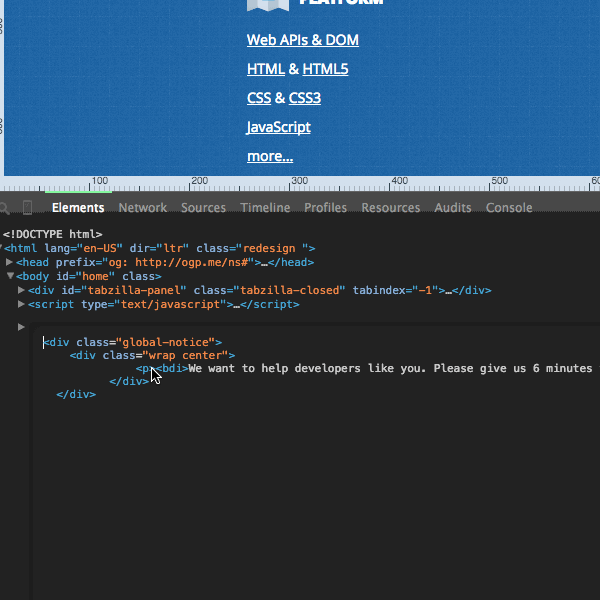Open the HTML5 link
The height and width of the screenshot is (600, 600).
click(325, 69)
